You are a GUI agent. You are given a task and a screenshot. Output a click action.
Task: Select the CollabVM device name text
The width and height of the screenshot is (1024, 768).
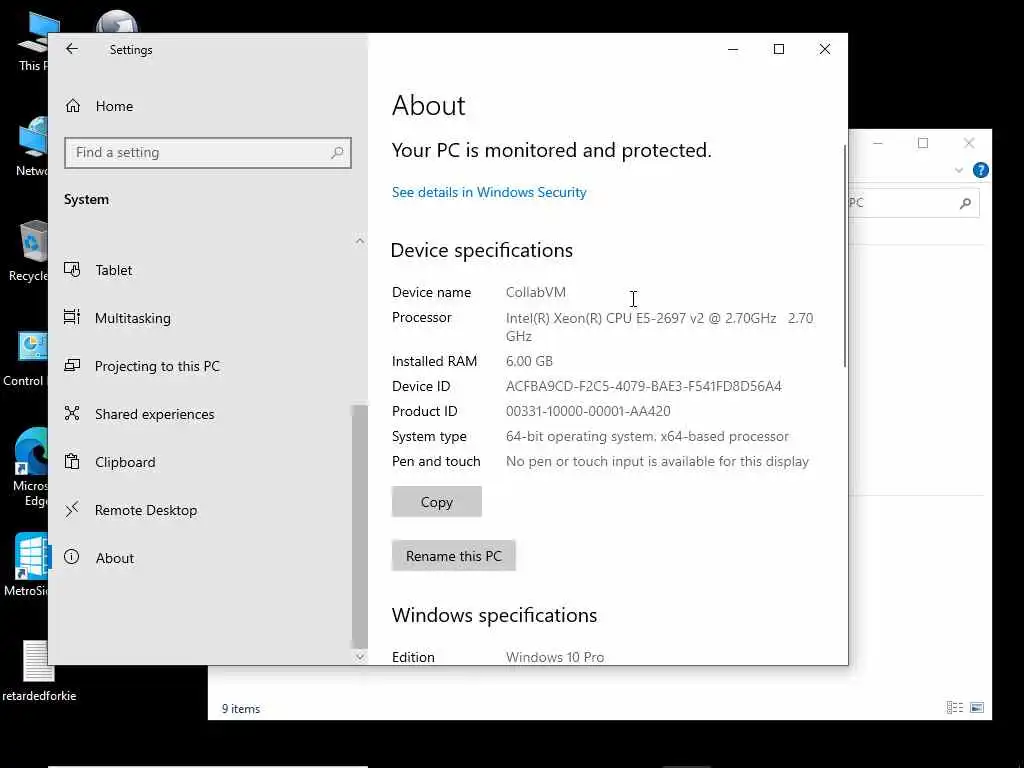coord(536,292)
